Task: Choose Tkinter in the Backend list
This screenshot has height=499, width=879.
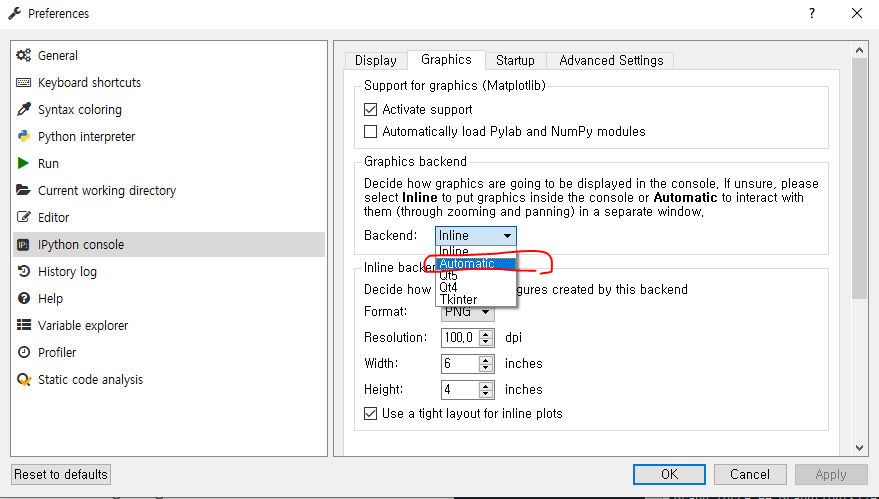Action: click(x=458, y=300)
